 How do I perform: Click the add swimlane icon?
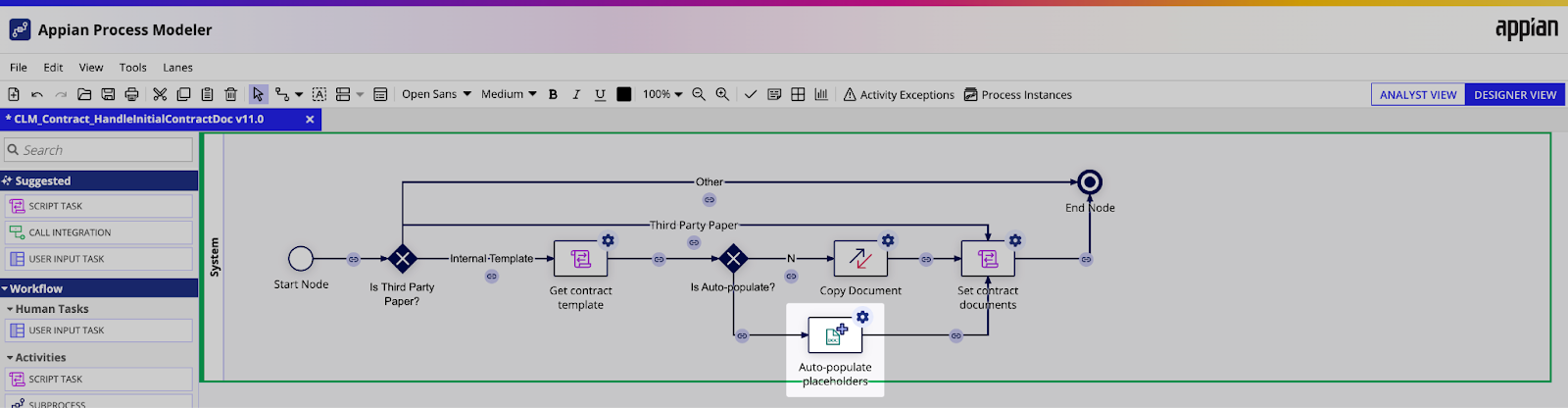click(343, 94)
